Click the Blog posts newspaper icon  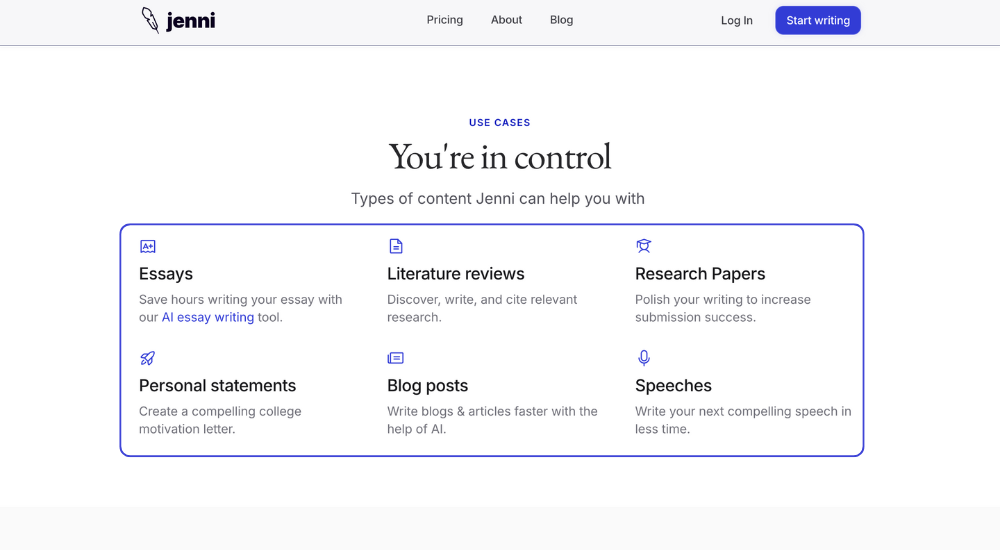[395, 358]
